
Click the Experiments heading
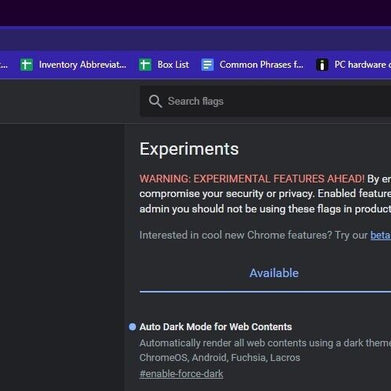click(189, 149)
